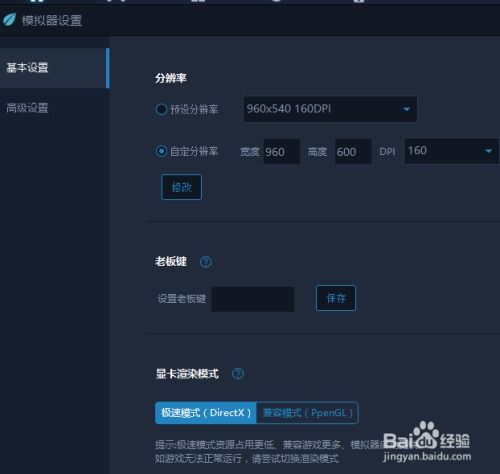
Task: Focus the 宽度 width field showing 960
Action: click(x=282, y=152)
